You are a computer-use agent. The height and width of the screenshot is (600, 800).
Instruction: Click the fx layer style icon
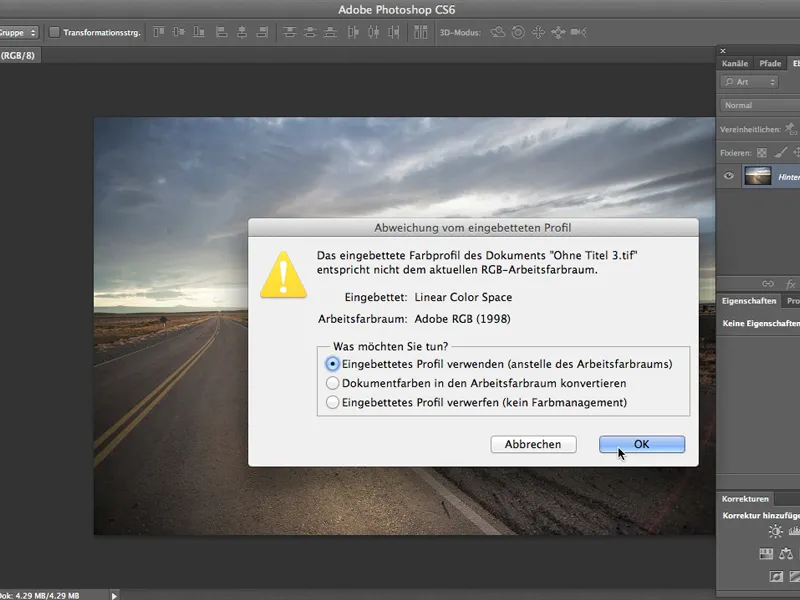(791, 284)
